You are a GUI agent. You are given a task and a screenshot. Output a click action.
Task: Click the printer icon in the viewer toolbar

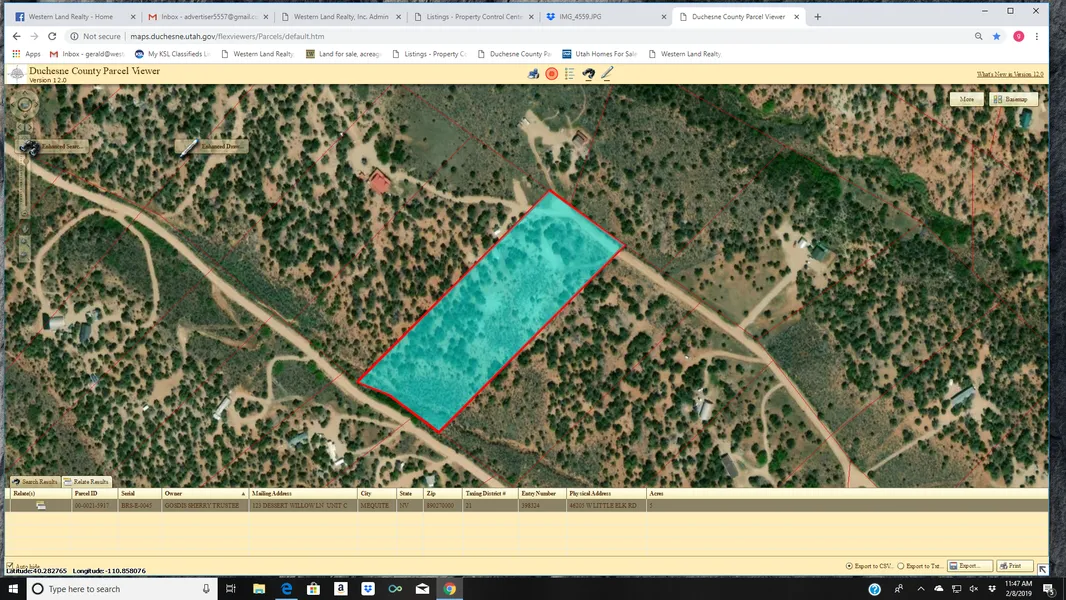pyautogui.click(x=533, y=73)
